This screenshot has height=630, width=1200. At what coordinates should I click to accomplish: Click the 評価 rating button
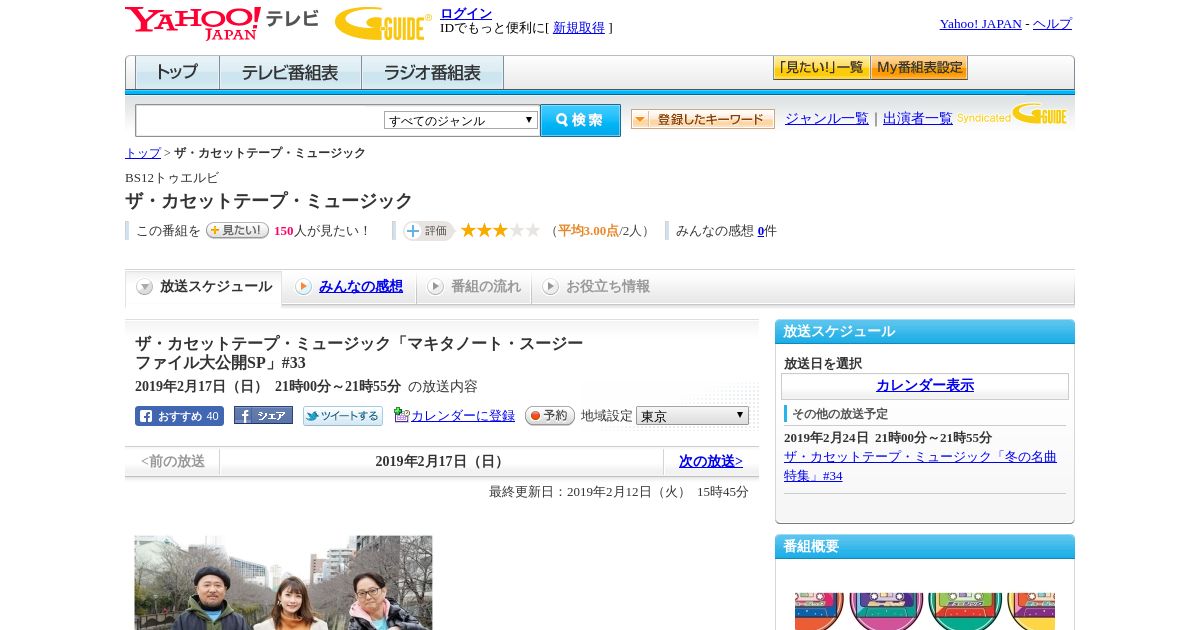point(428,231)
